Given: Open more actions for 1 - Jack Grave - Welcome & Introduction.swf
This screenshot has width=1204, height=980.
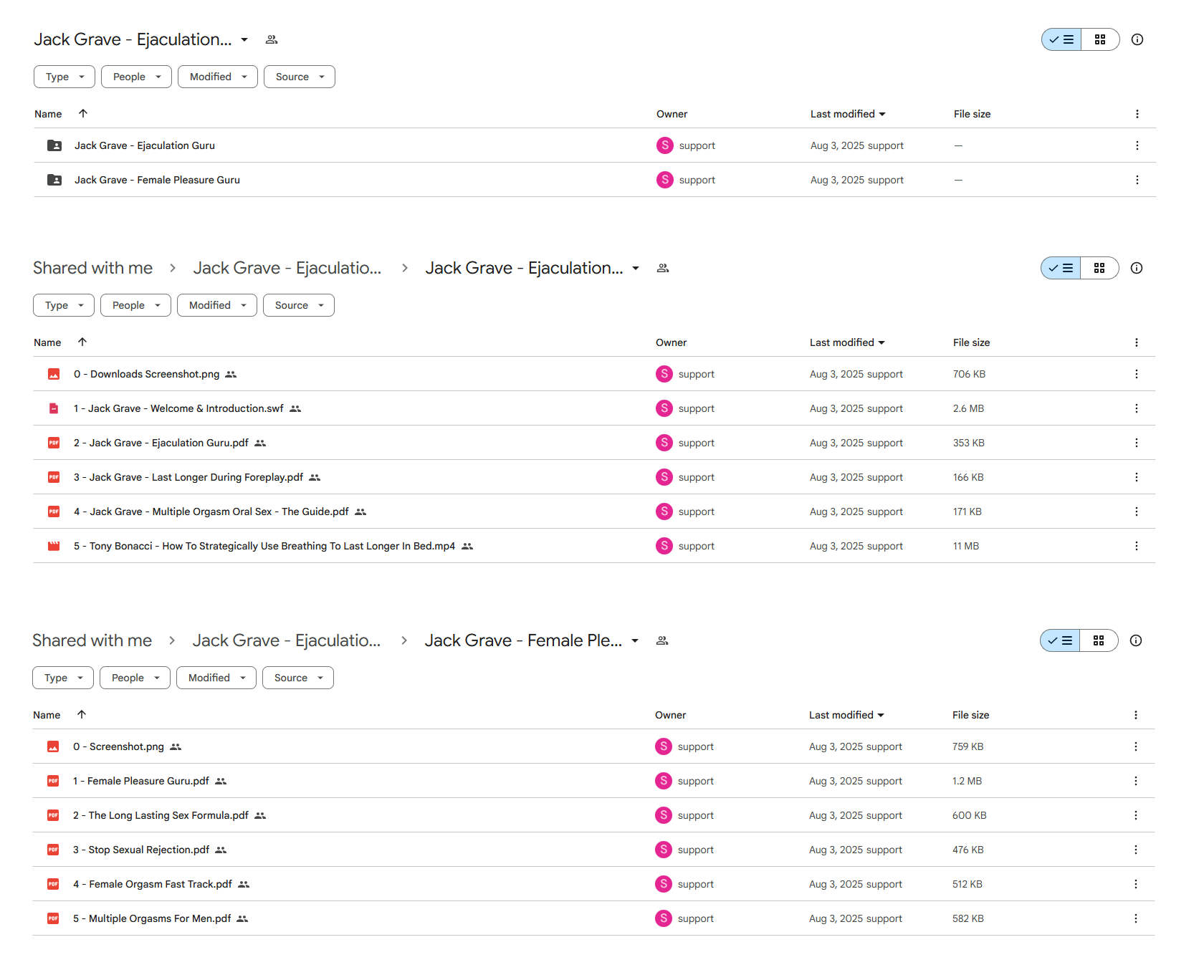Looking at the screenshot, I should pos(1136,408).
